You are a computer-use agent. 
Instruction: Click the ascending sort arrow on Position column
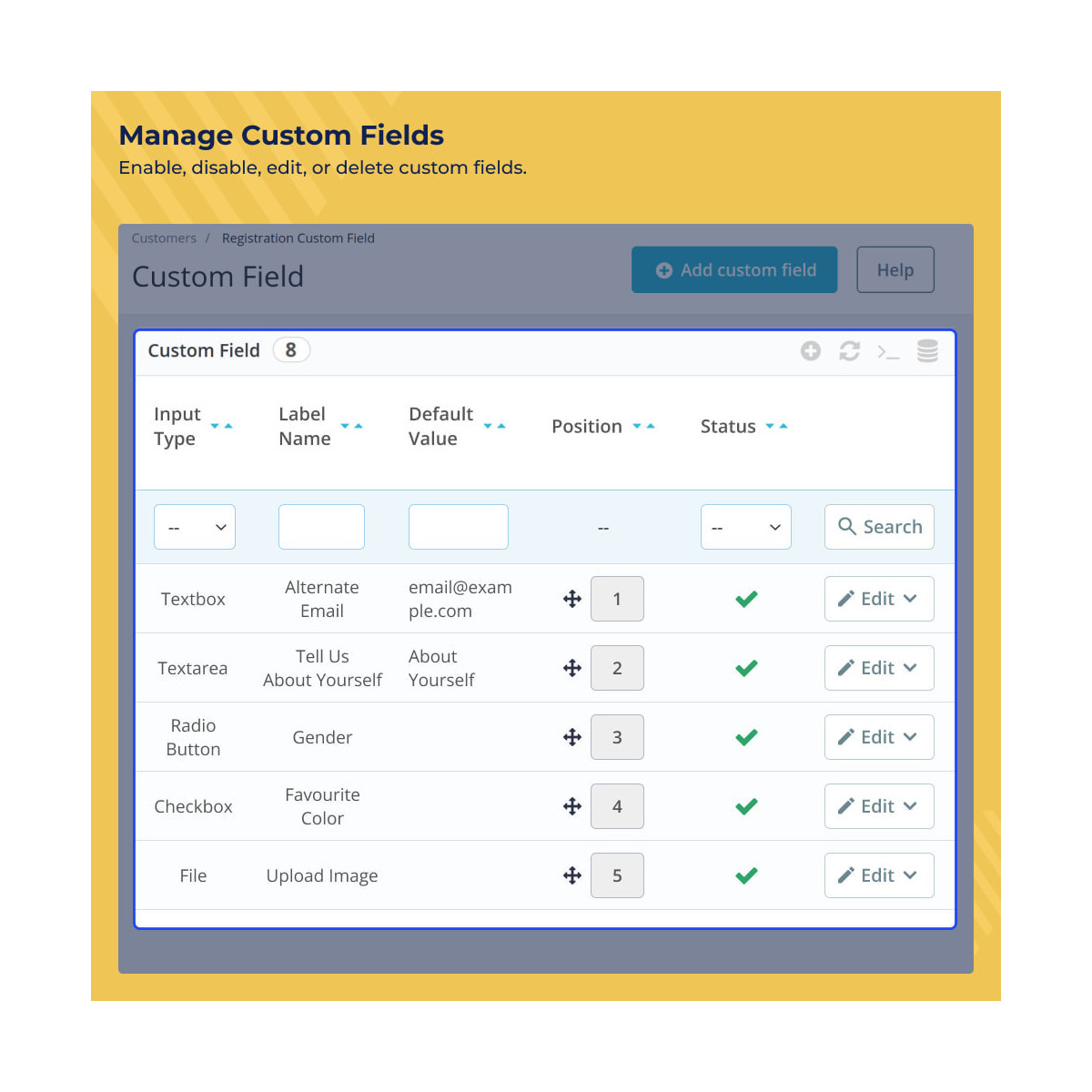(651, 424)
